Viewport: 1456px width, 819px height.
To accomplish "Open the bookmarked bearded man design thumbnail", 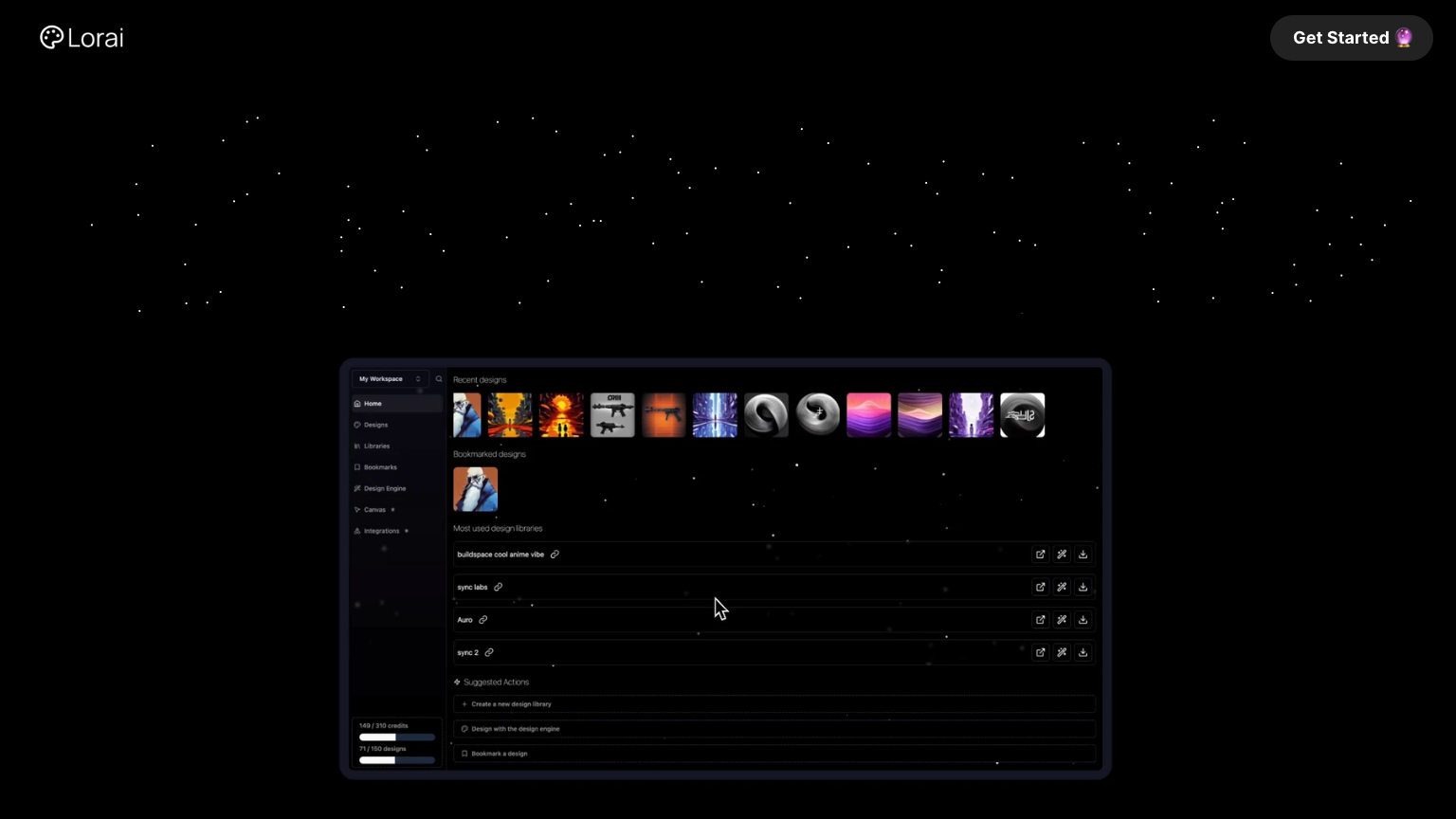I will tap(475, 489).
